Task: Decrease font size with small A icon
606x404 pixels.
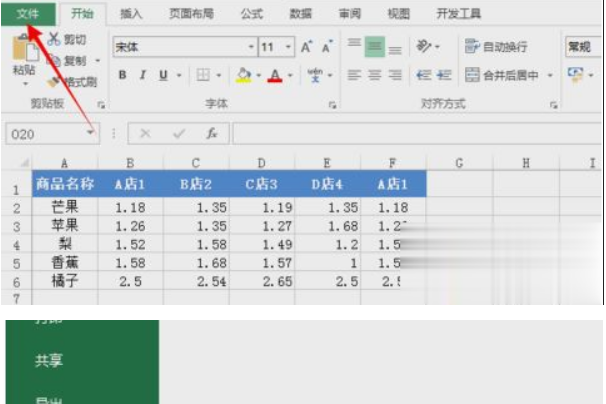Action: [327, 47]
